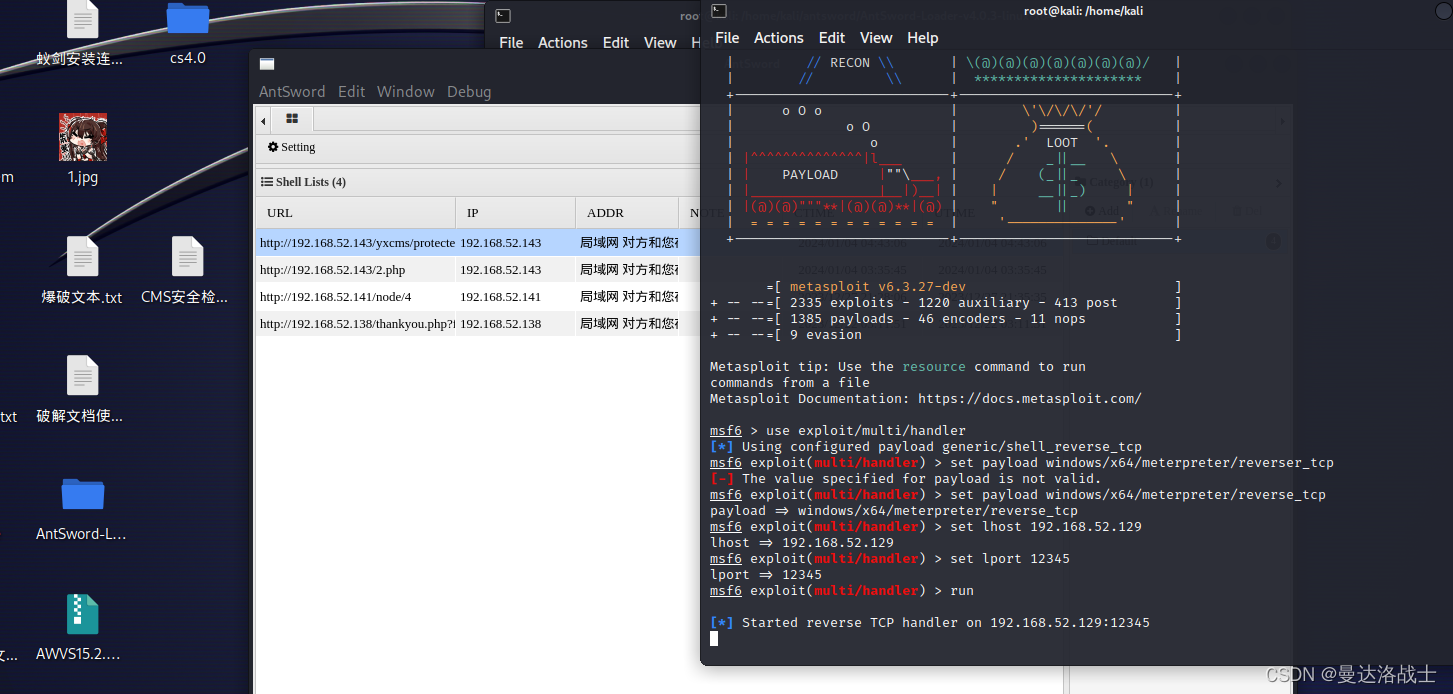Select the 192.168.52.138/thankyou.php shell row

tap(478, 324)
